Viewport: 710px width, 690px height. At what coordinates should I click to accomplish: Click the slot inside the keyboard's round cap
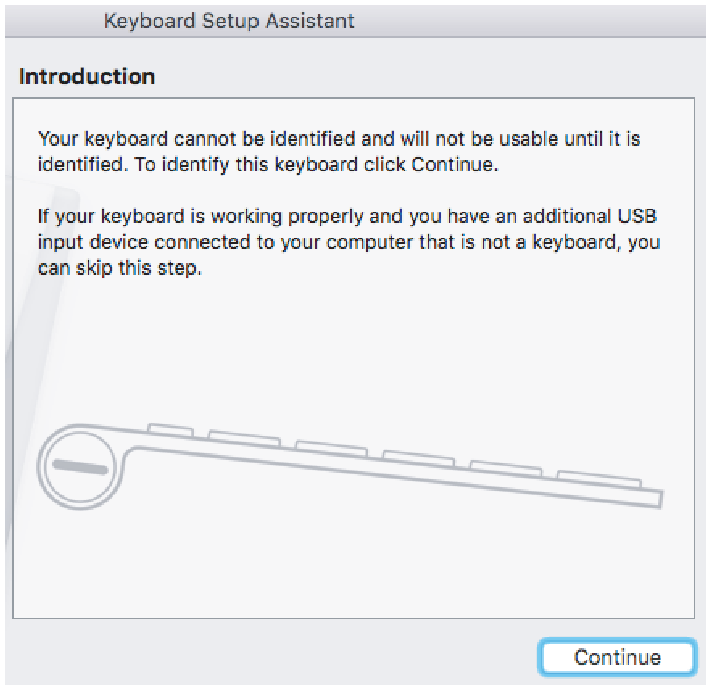point(81,467)
